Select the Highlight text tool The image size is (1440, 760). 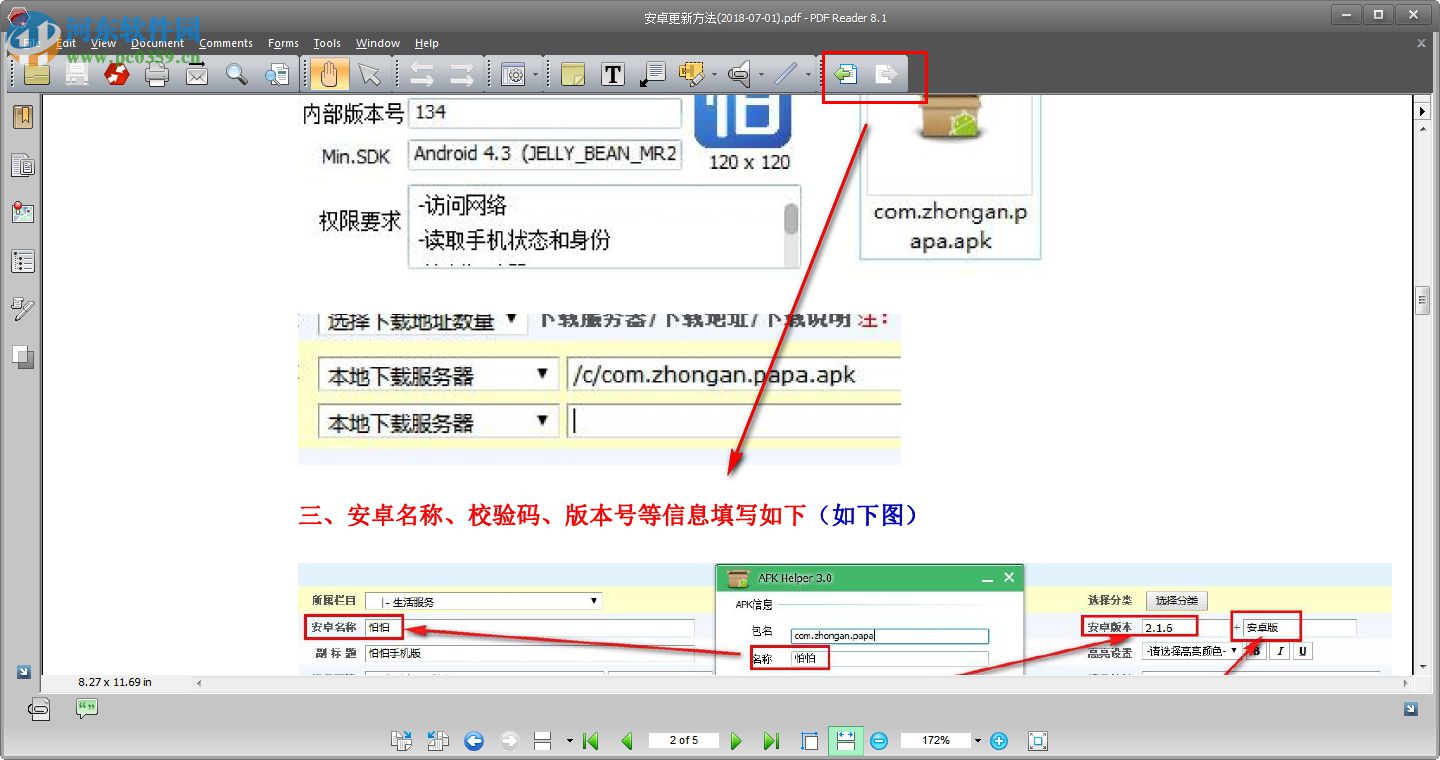(x=691, y=74)
